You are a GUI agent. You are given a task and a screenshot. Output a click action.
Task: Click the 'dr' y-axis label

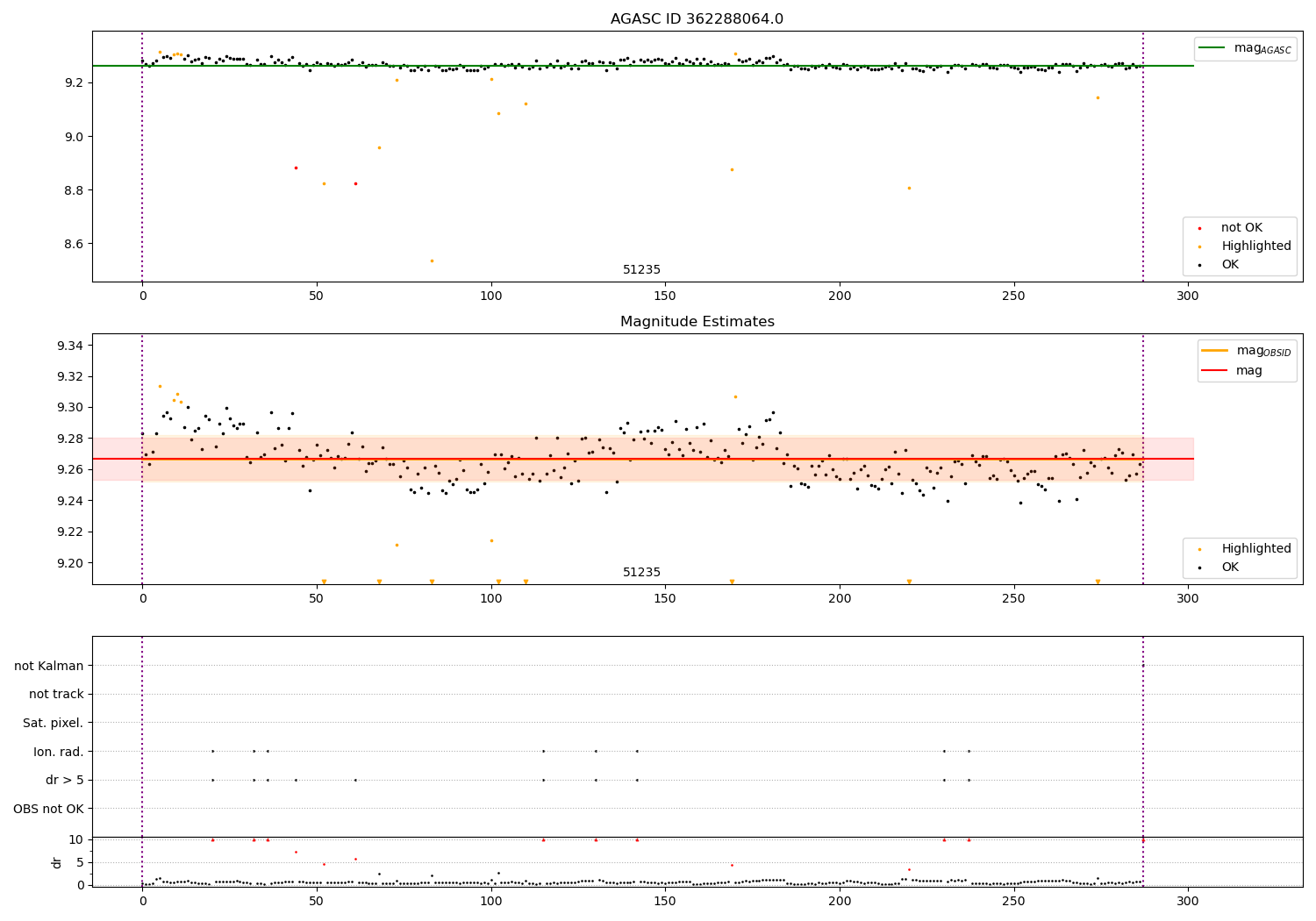(x=57, y=862)
